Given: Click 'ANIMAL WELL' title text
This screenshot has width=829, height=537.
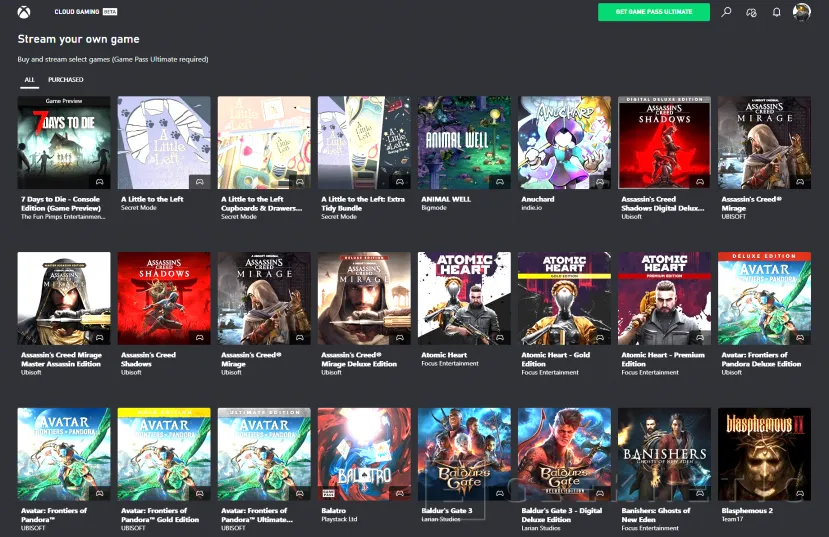Looking at the screenshot, I should coord(446,199).
